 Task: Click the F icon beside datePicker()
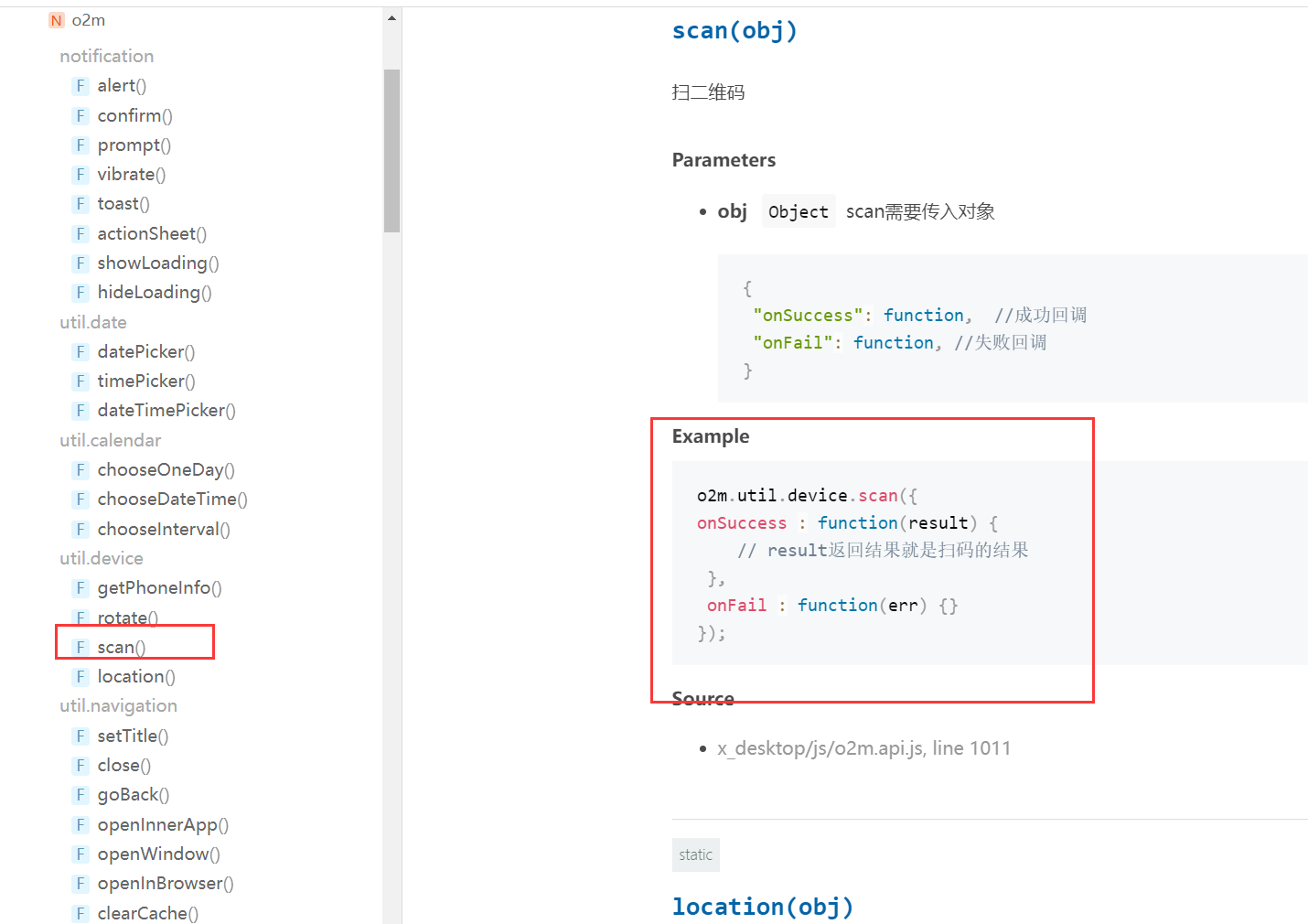click(80, 352)
